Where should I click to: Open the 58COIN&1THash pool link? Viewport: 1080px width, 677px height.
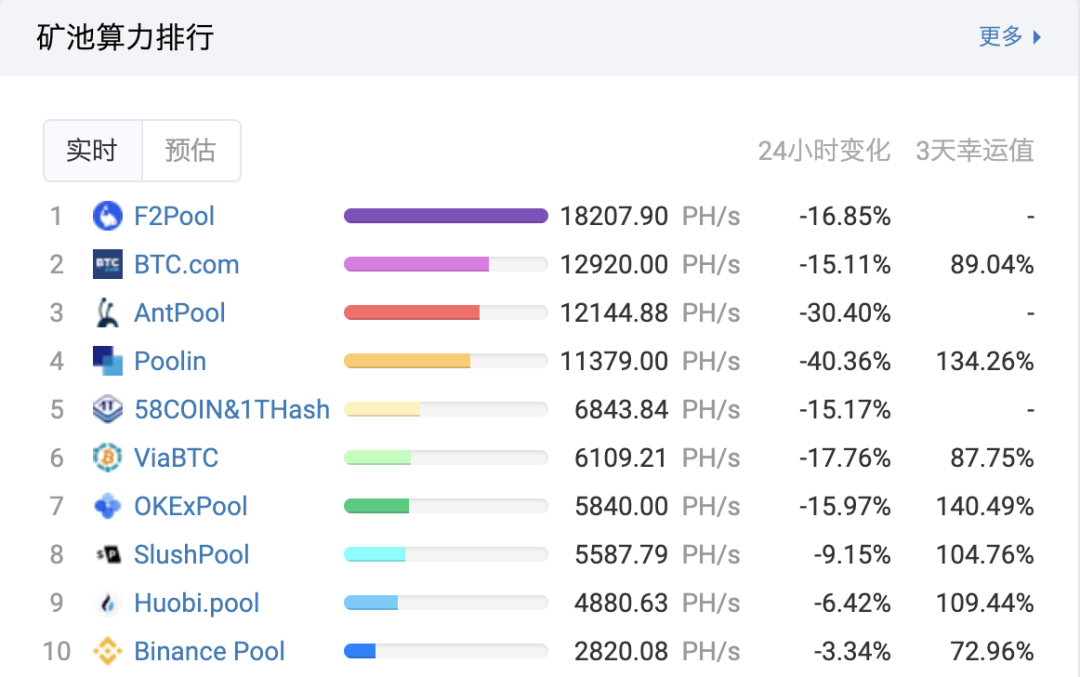[232, 409]
